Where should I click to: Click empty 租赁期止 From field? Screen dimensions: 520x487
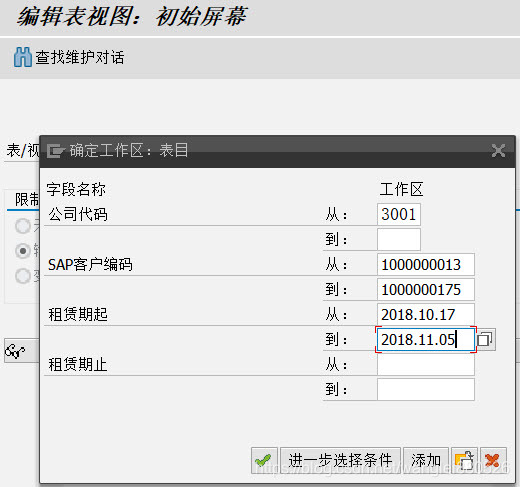(426, 365)
